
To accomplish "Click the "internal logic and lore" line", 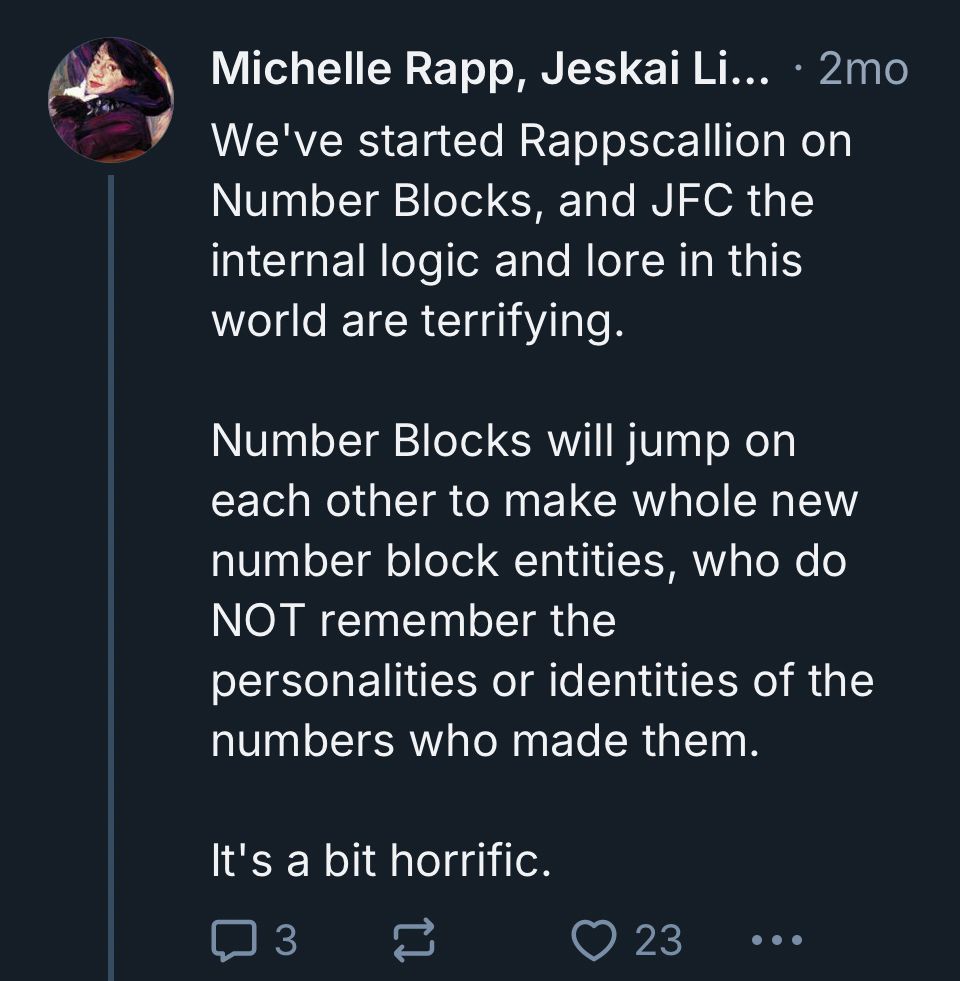I will pos(506,262).
